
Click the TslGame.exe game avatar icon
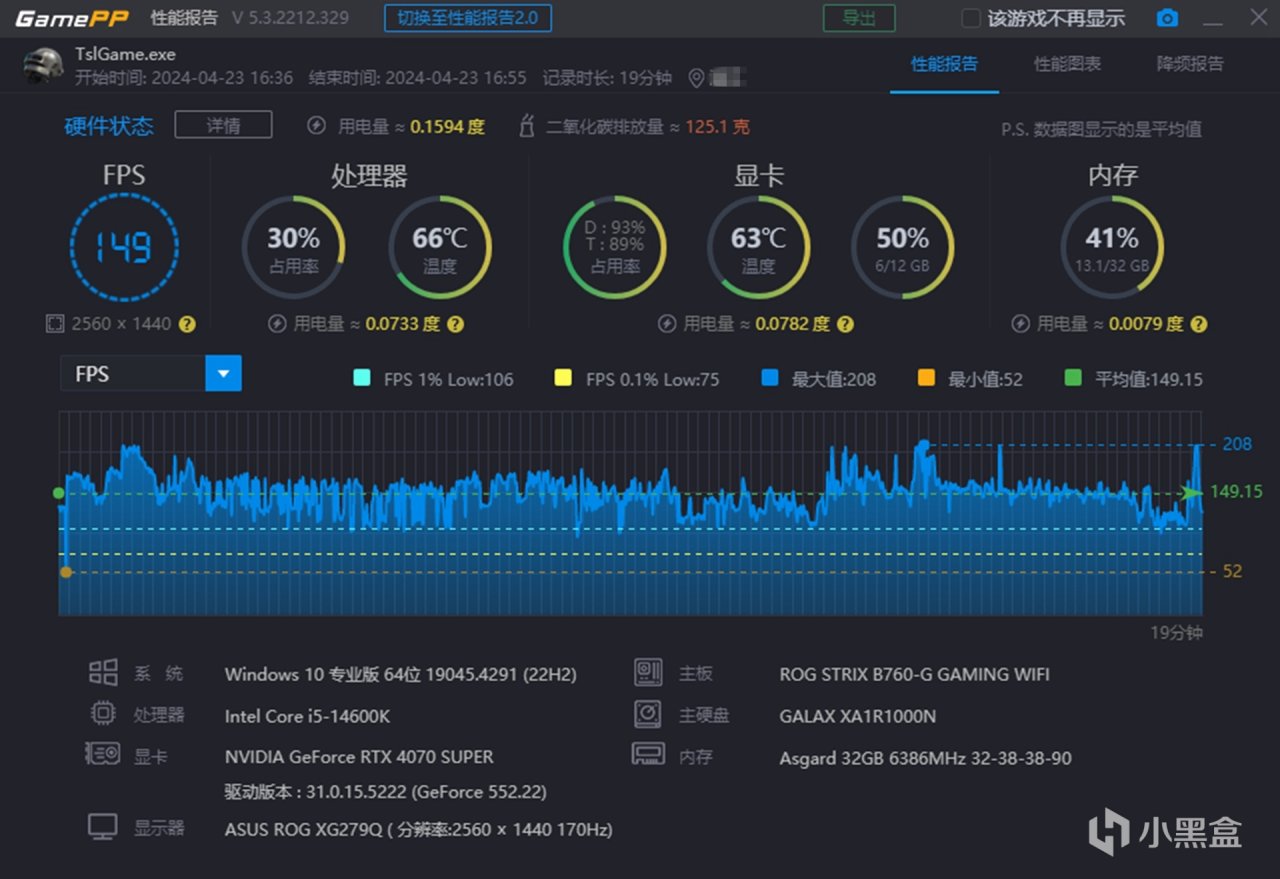pyautogui.click(x=43, y=65)
